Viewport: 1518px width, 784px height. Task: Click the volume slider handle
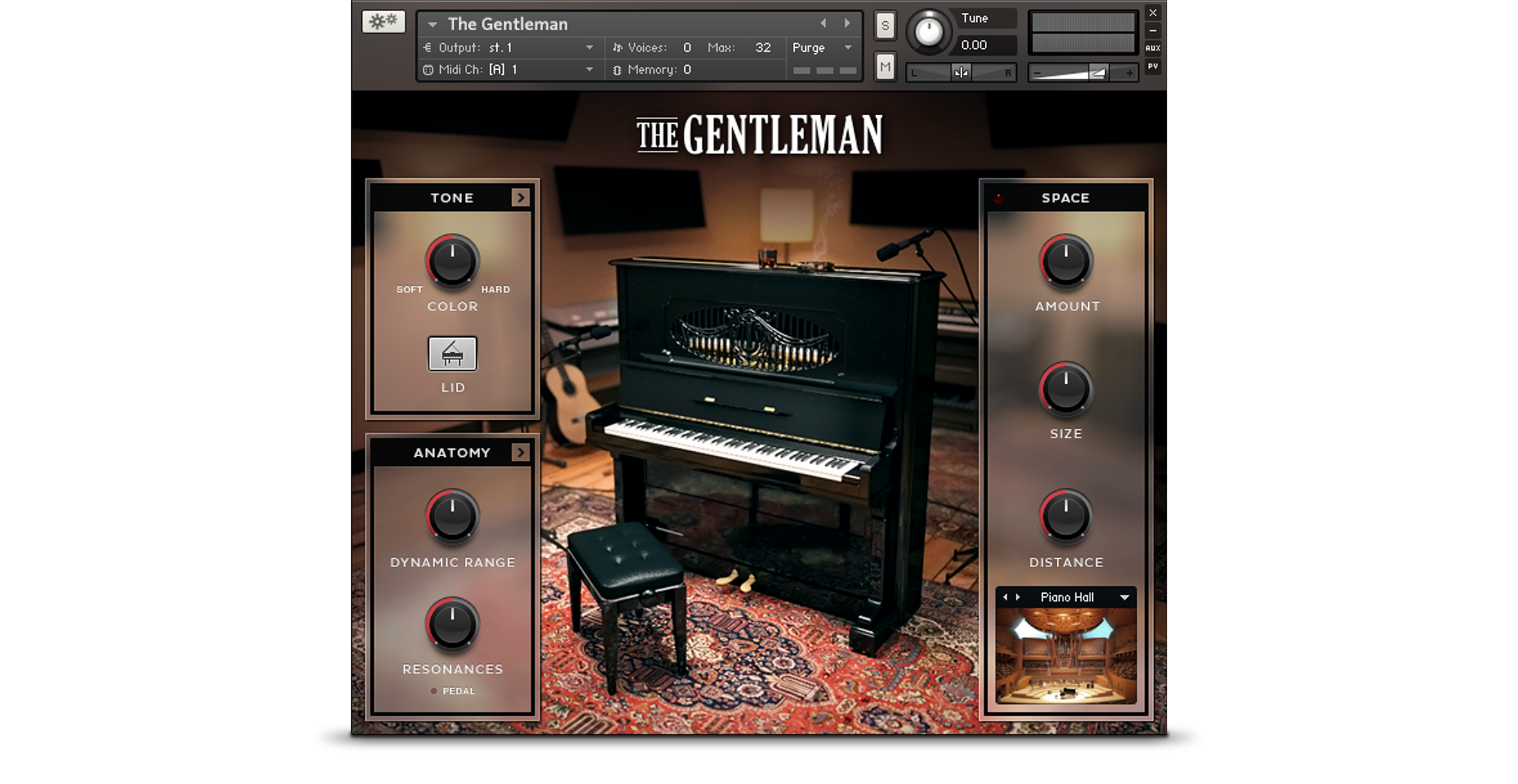pyautogui.click(x=1099, y=73)
